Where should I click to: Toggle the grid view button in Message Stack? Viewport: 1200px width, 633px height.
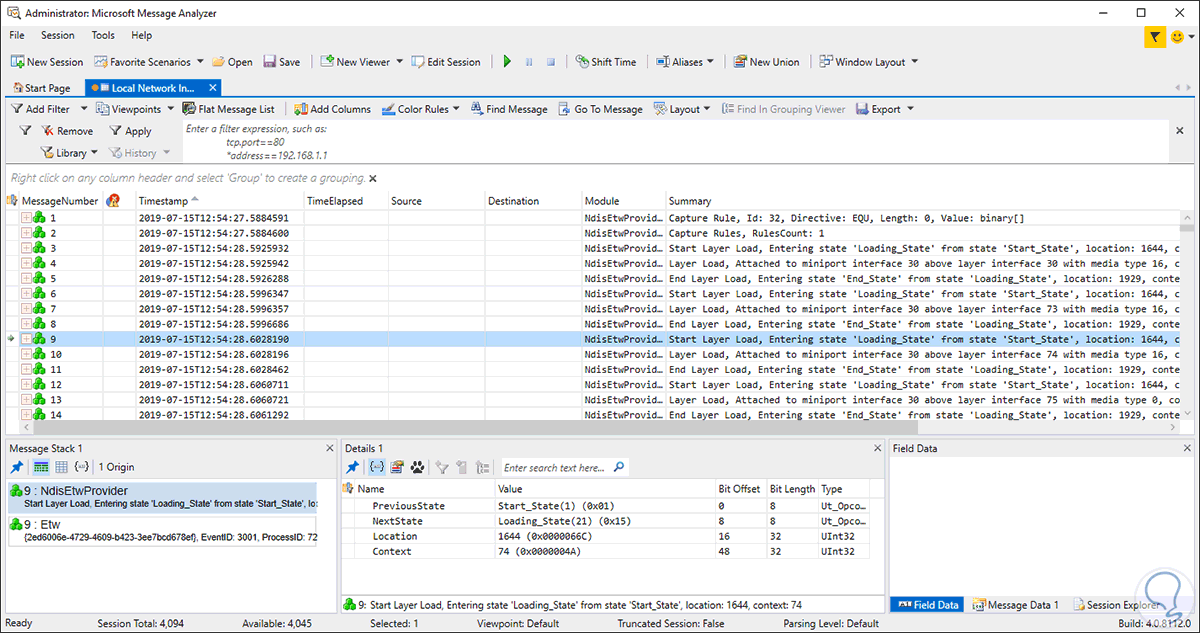pos(62,467)
